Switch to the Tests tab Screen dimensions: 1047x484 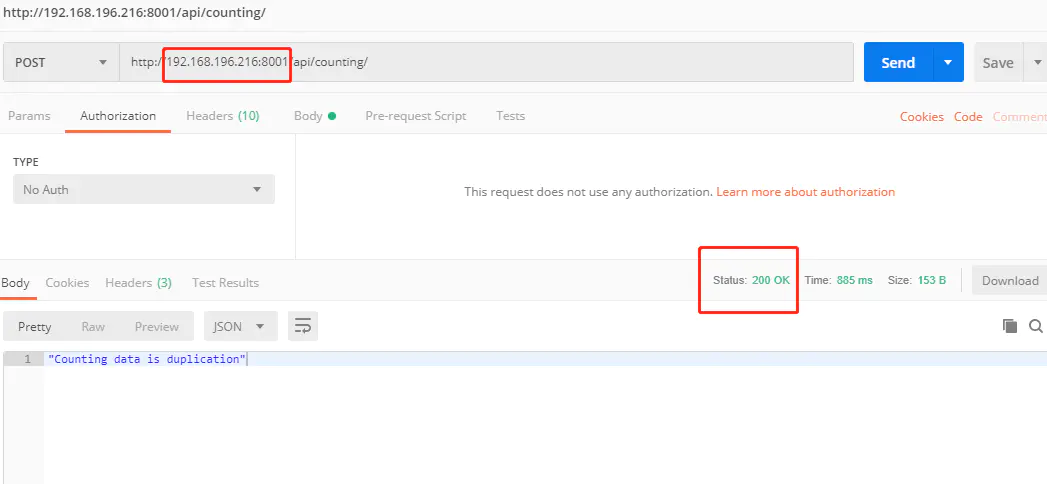[x=510, y=115]
